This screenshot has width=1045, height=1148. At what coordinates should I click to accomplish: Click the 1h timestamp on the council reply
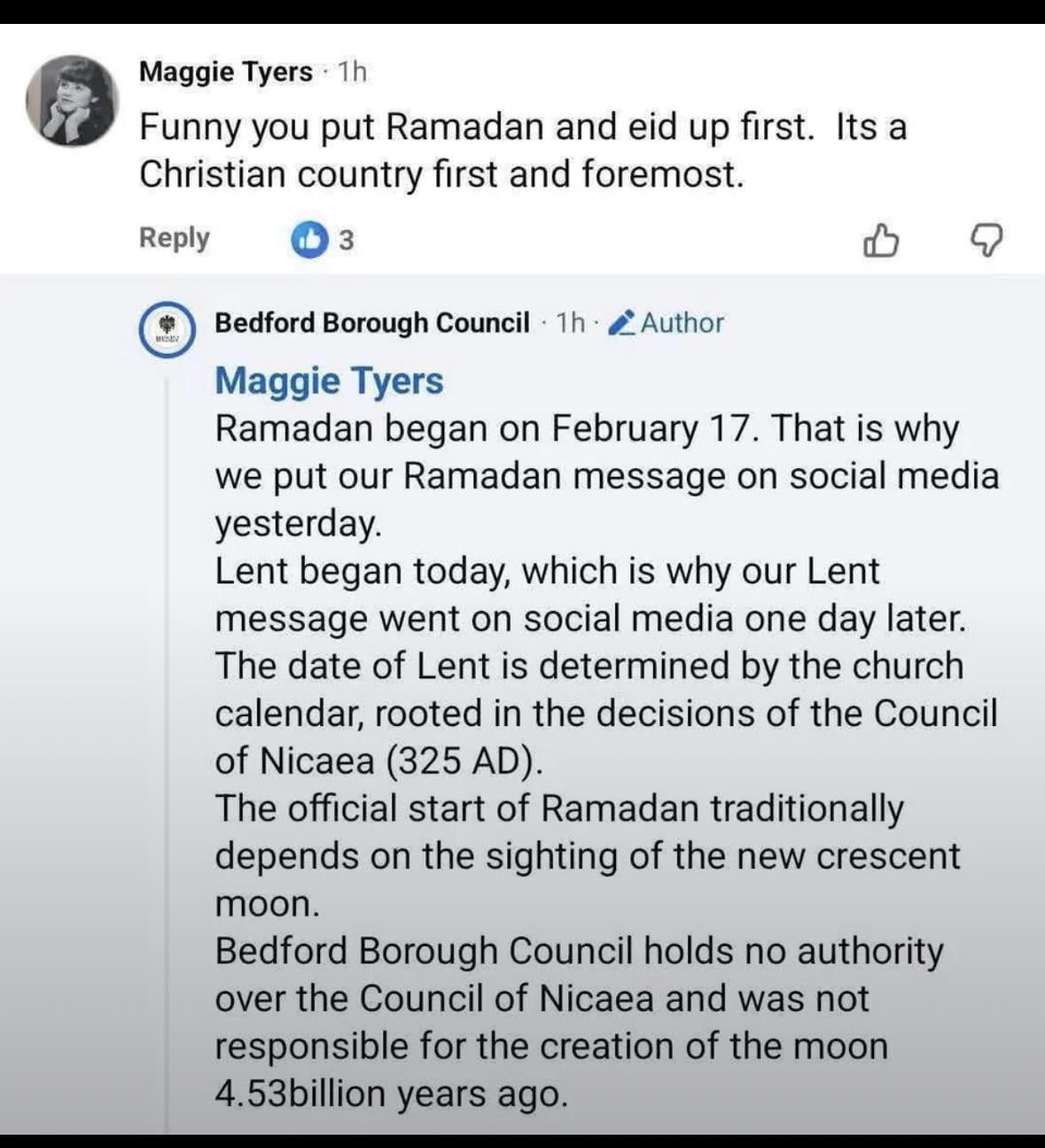pyautogui.click(x=571, y=323)
